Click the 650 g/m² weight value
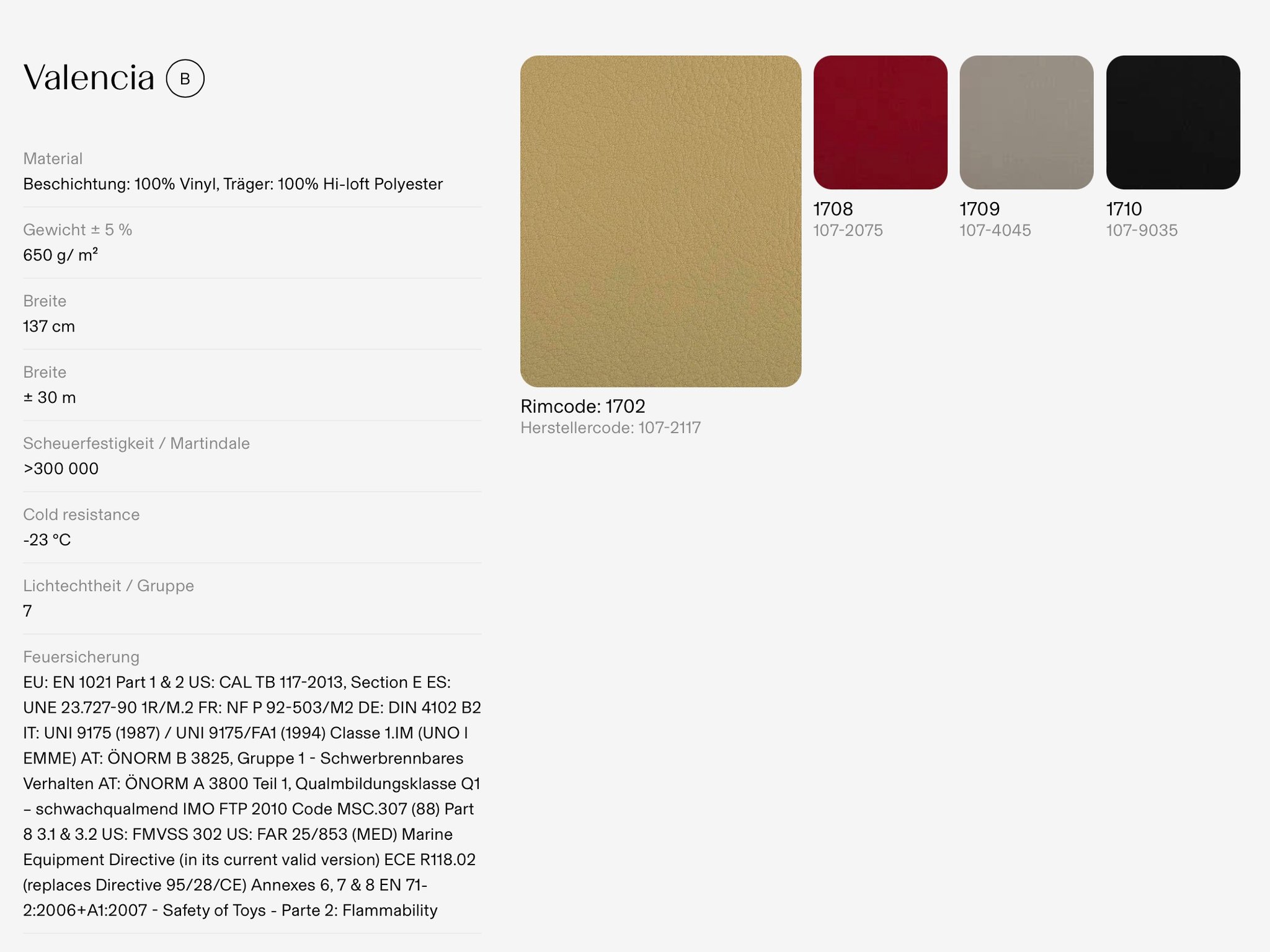 click(60, 255)
